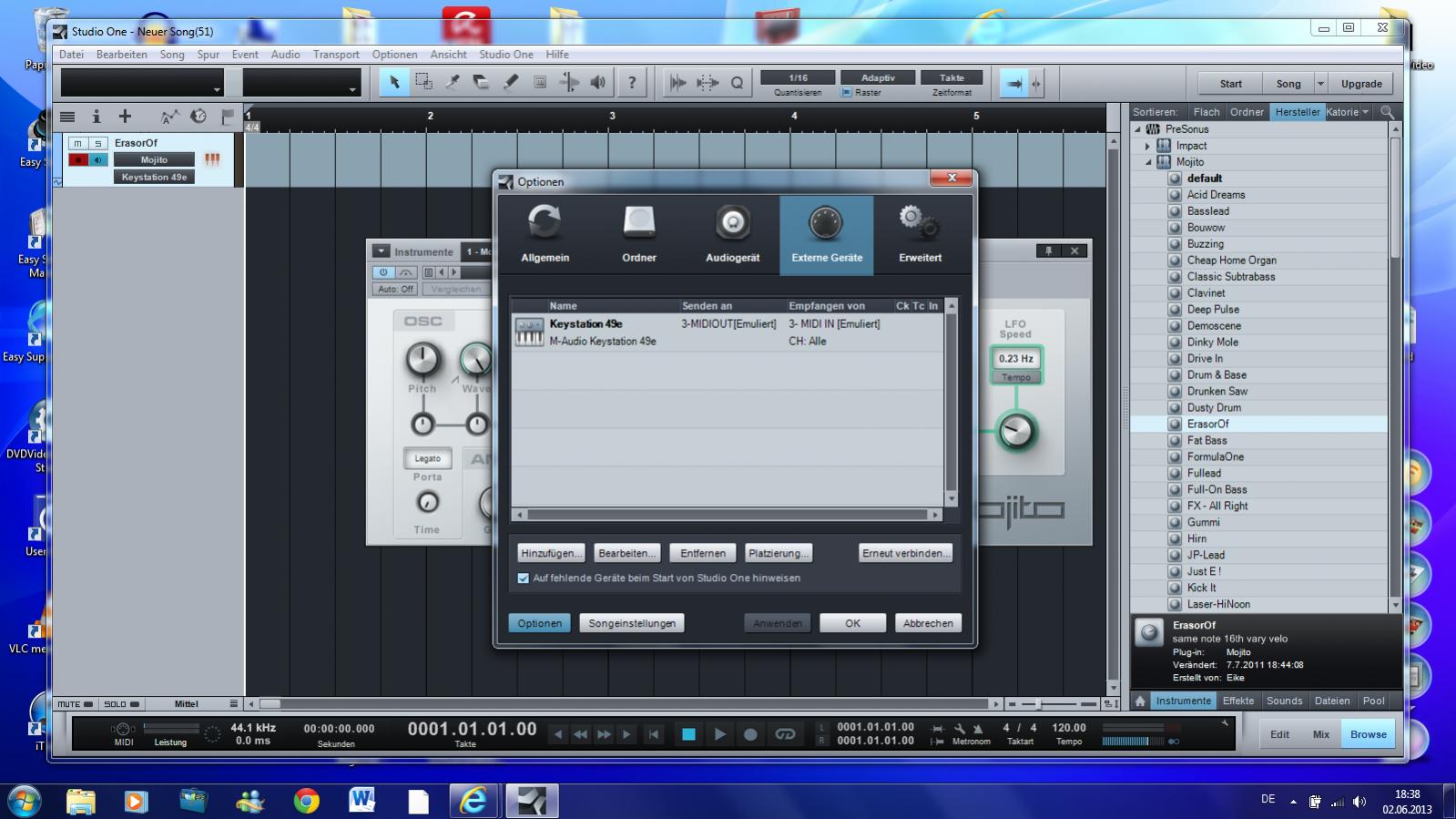1456x819 pixels.
Task: Select the arrow tool in toolbar
Action: [x=394, y=83]
